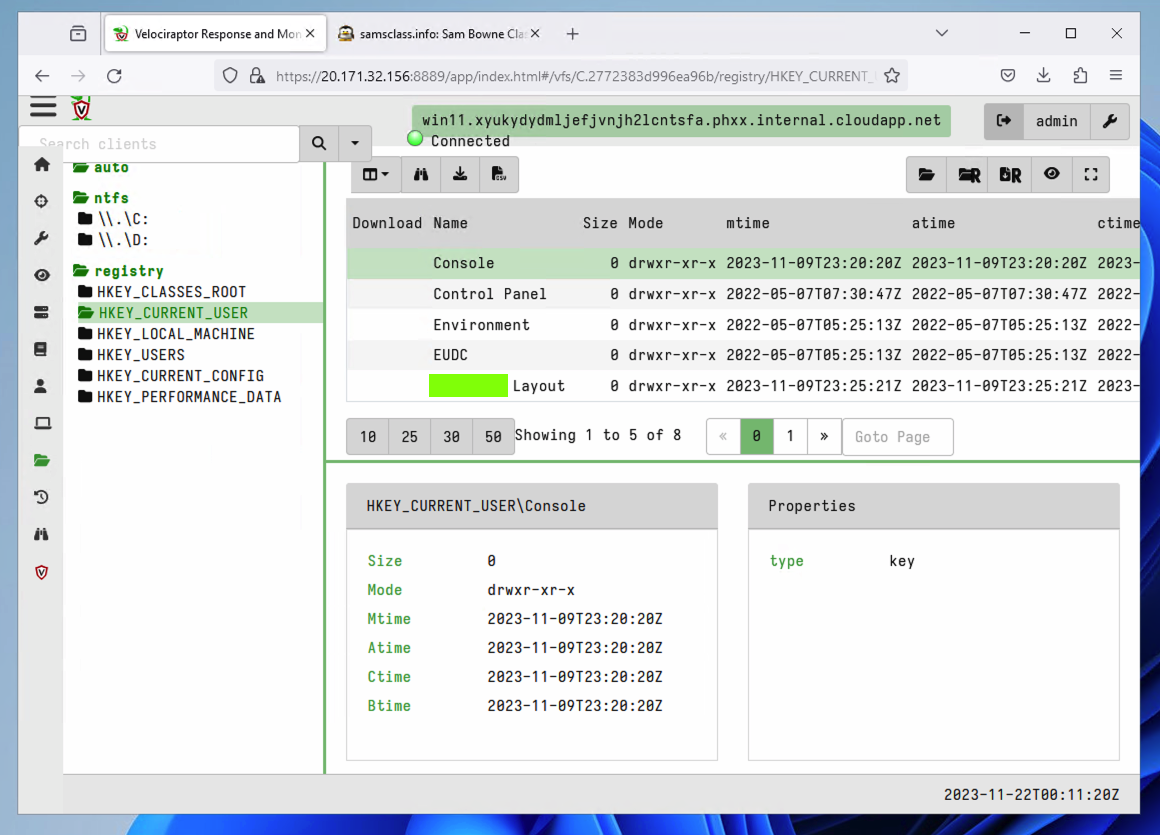Open user settings wrench icon
Image resolution: width=1160 pixels, height=835 pixels.
click(1110, 121)
